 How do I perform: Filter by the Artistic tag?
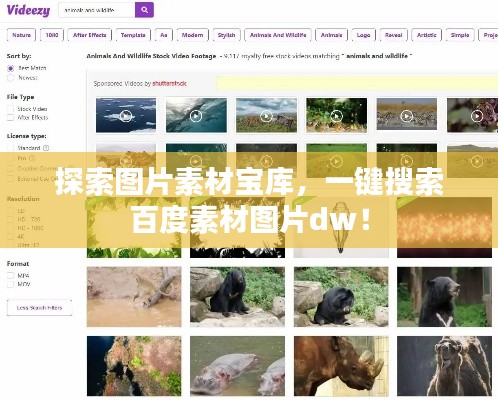point(427,35)
